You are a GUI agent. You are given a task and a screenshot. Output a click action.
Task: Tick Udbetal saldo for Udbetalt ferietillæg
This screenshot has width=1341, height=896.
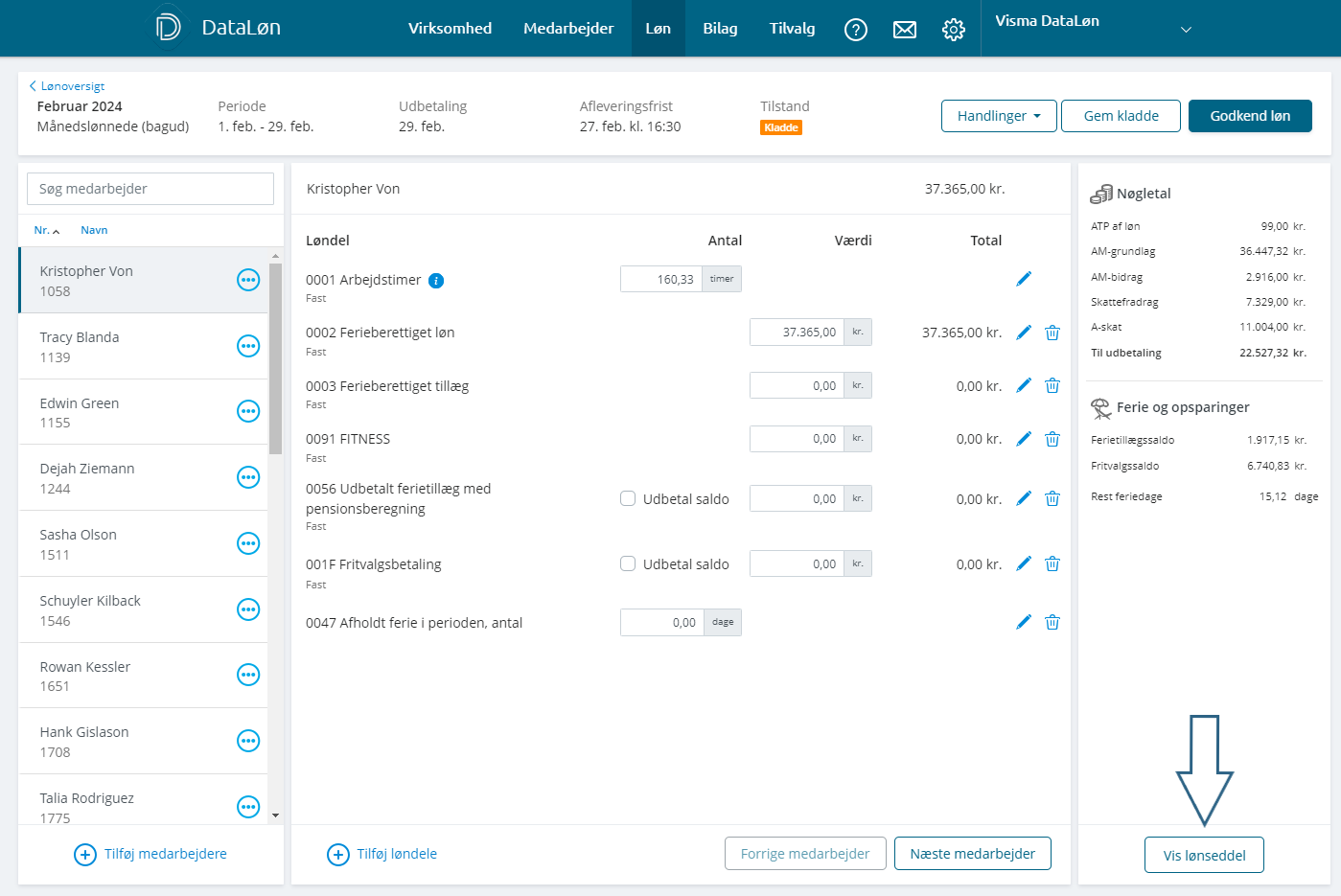click(628, 498)
